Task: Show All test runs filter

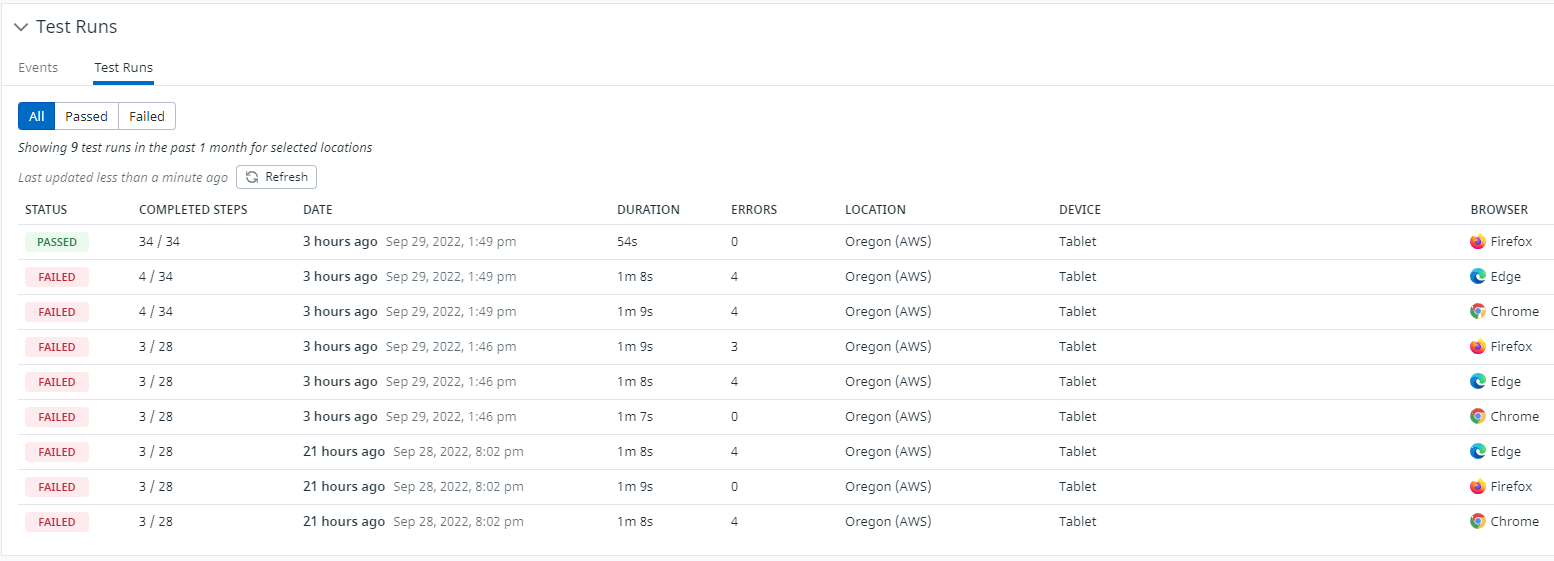Action: [x=37, y=116]
